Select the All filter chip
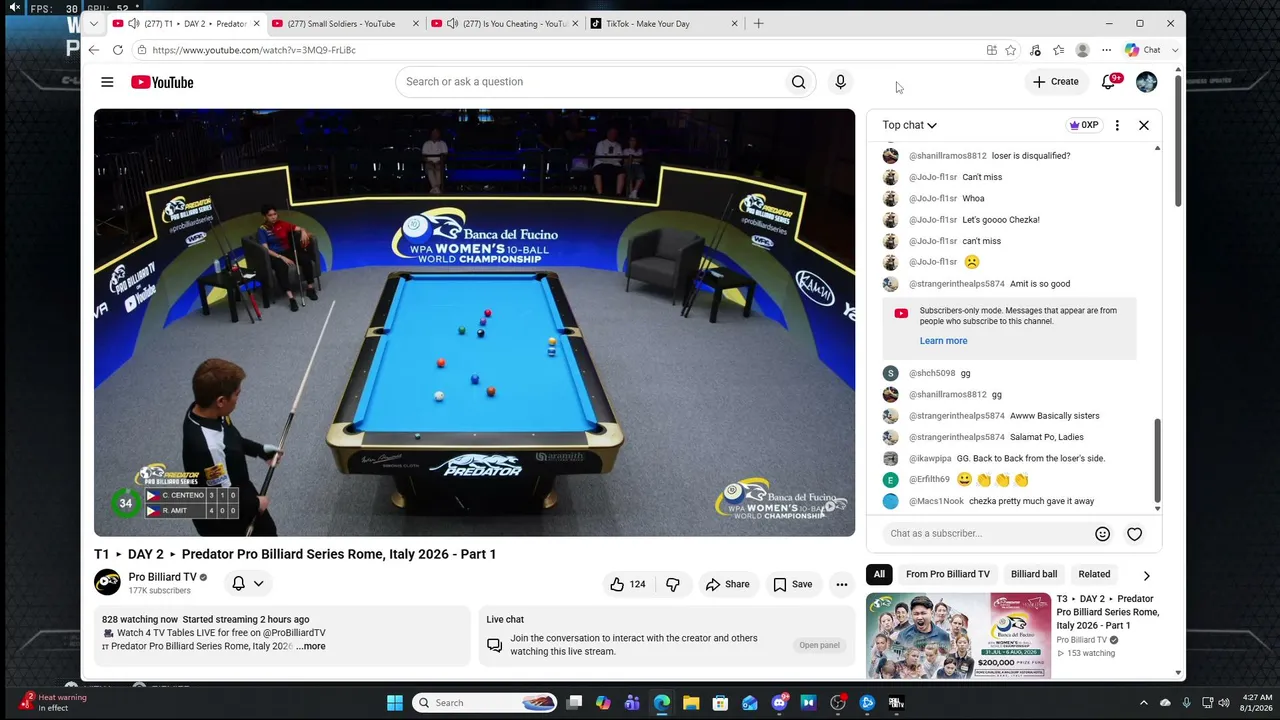This screenshot has width=1280, height=720. pos(879,574)
